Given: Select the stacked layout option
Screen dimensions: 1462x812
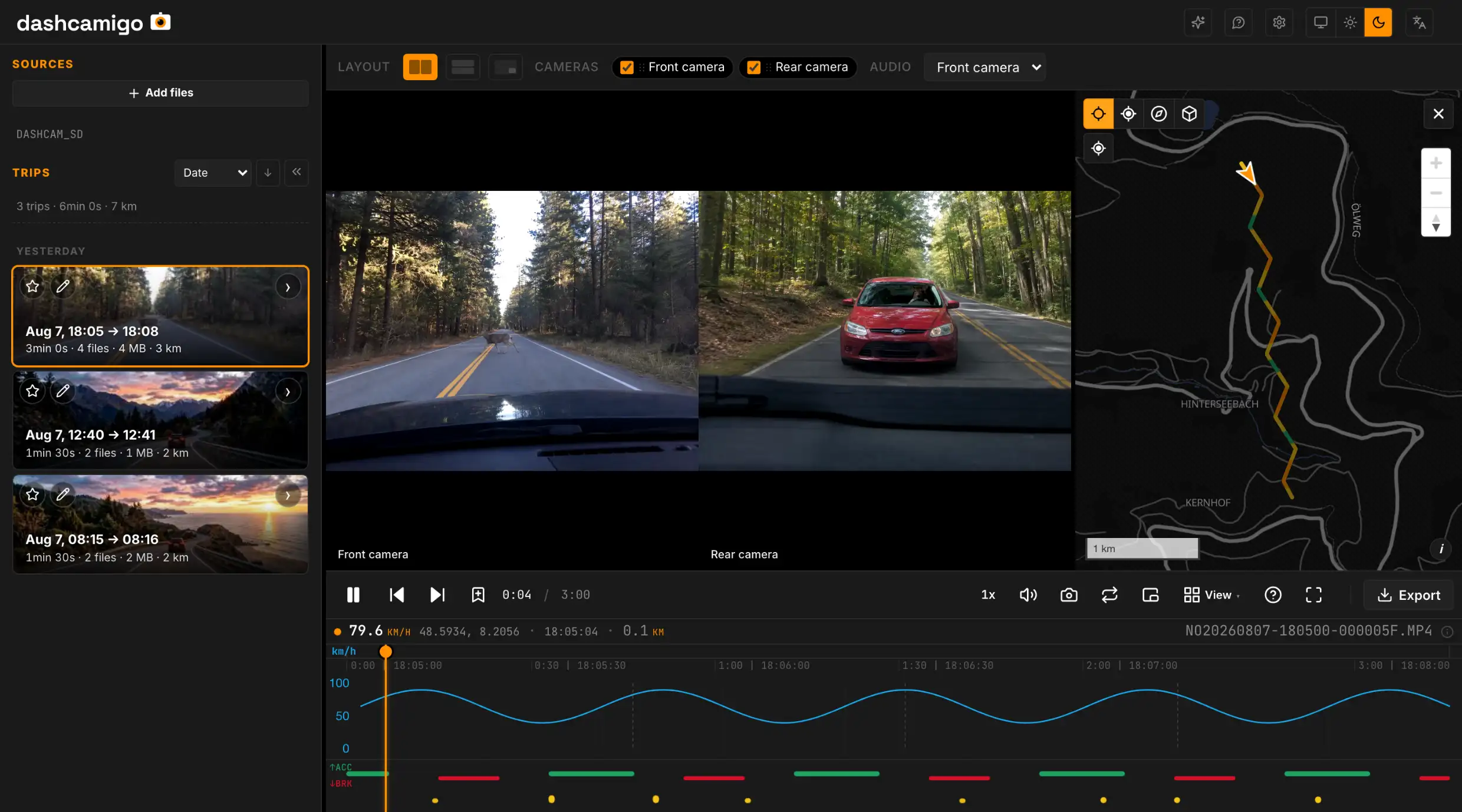Looking at the screenshot, I should (x=463, y=67).
